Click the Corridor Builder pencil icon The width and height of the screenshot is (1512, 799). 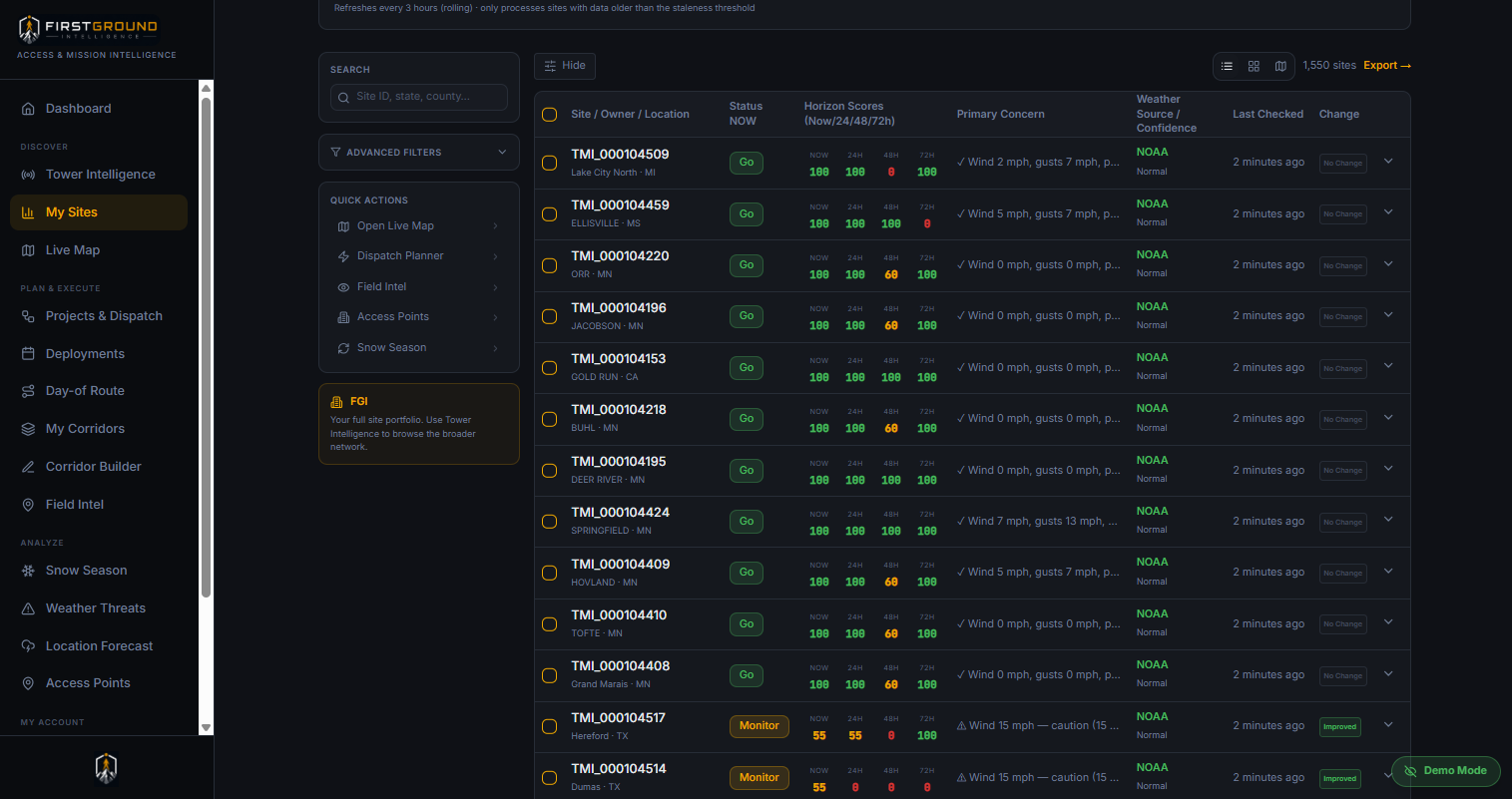[28, 467]
